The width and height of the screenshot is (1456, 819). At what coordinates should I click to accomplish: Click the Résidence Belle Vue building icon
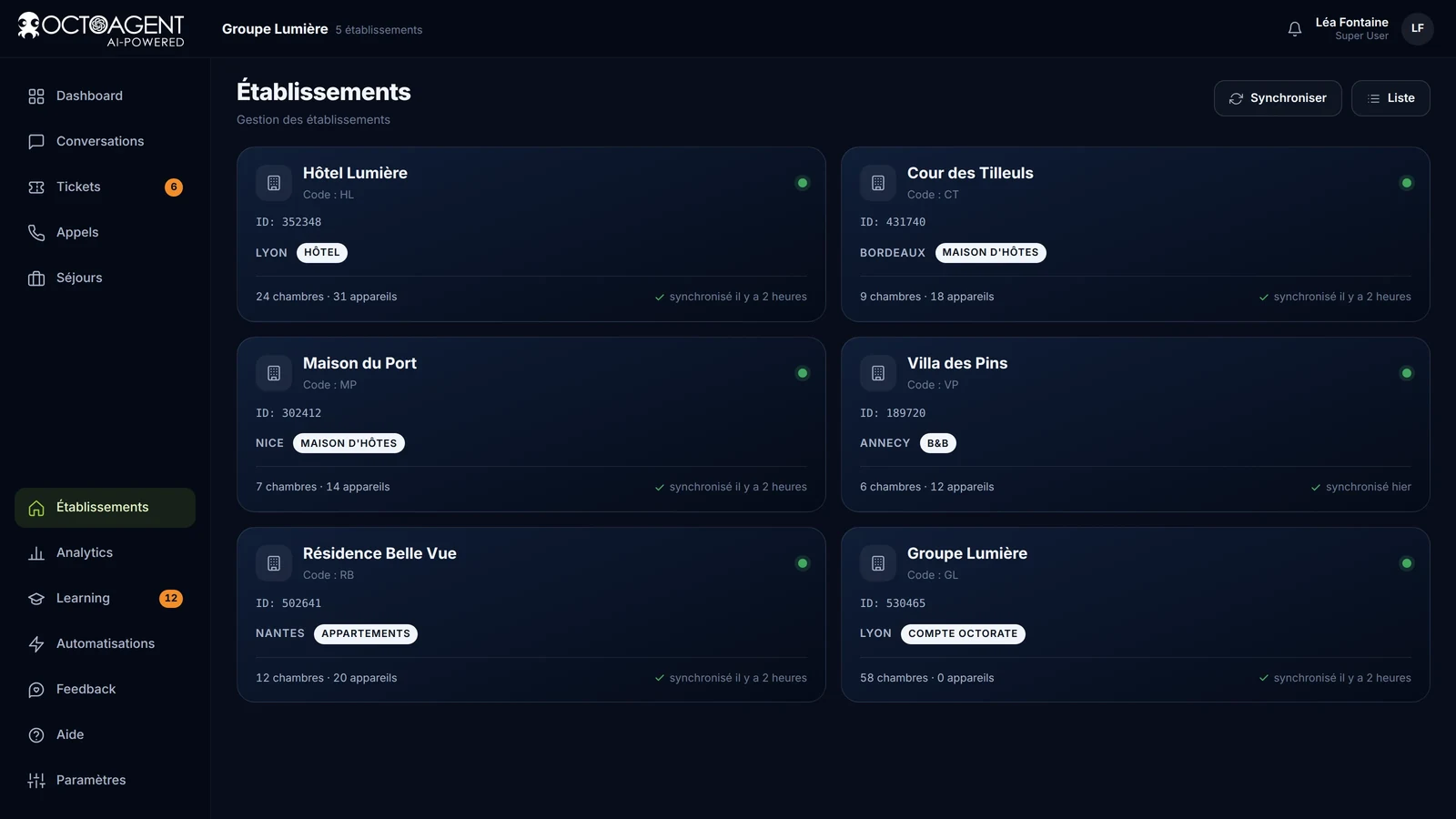click(274, 563)
